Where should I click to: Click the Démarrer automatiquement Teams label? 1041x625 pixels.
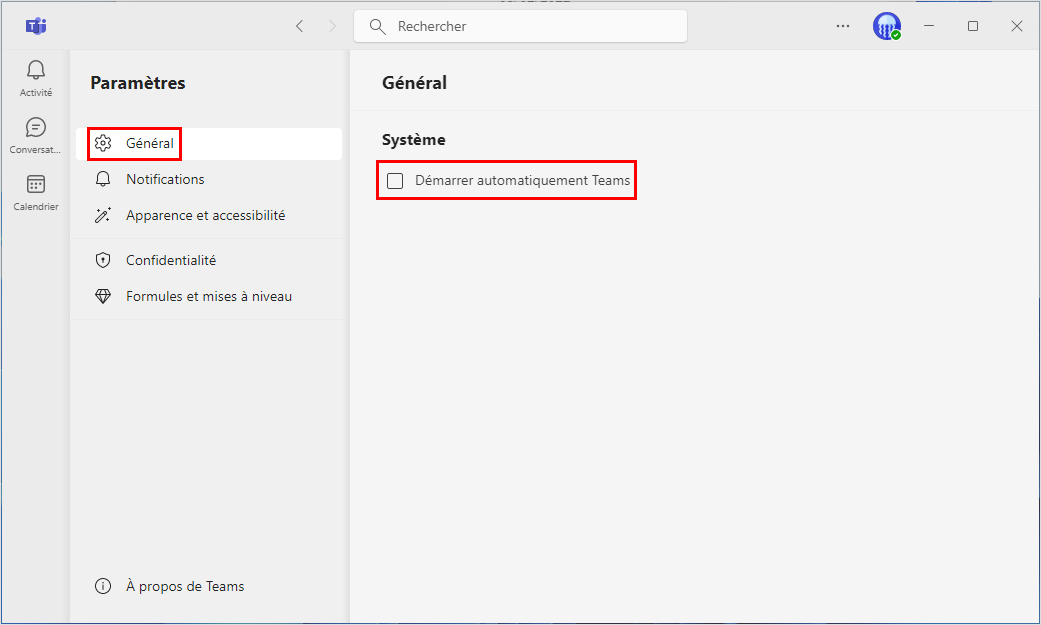[522, 181]
